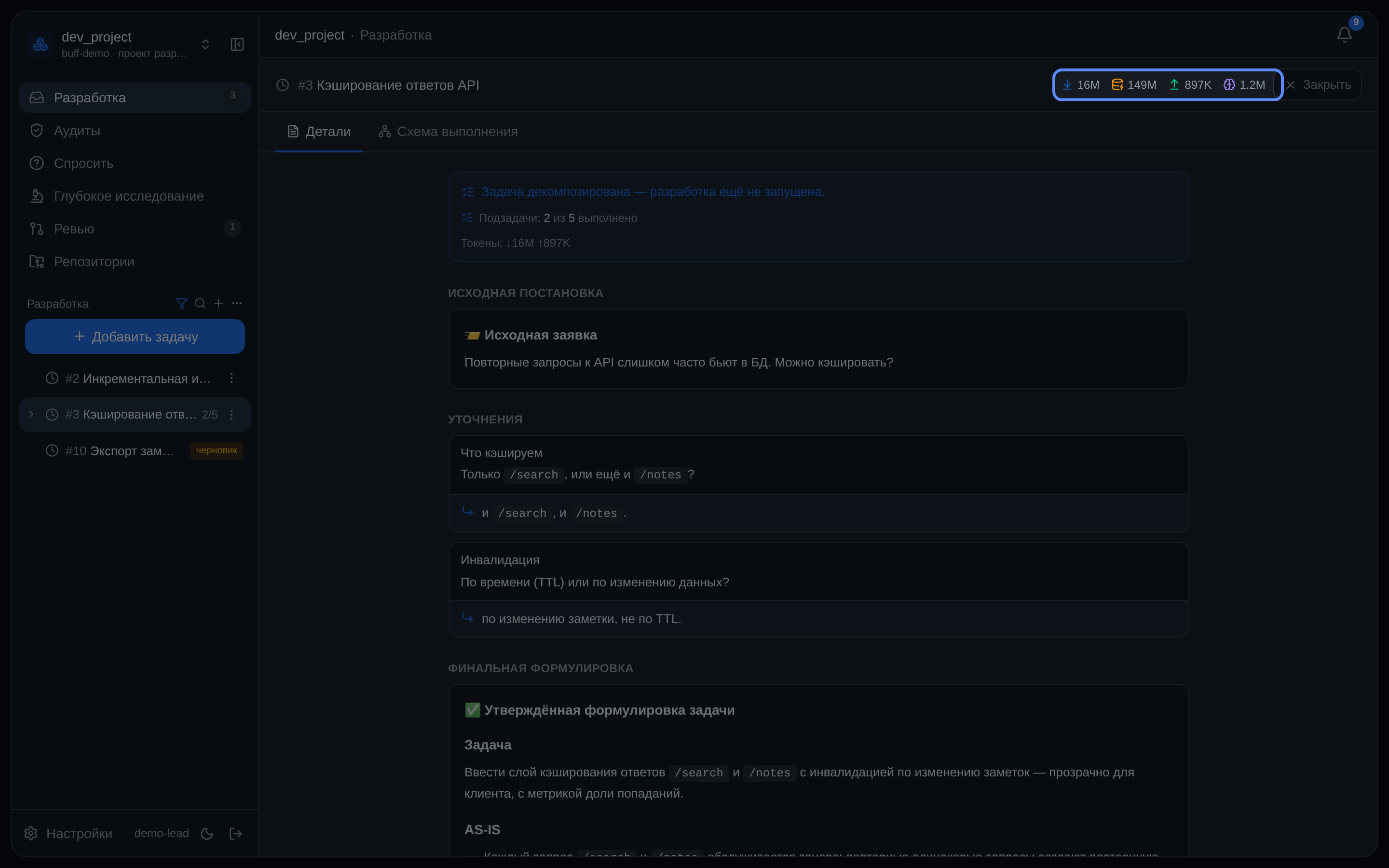Click Инвалидация clarification question

click(x=499, y=560)
